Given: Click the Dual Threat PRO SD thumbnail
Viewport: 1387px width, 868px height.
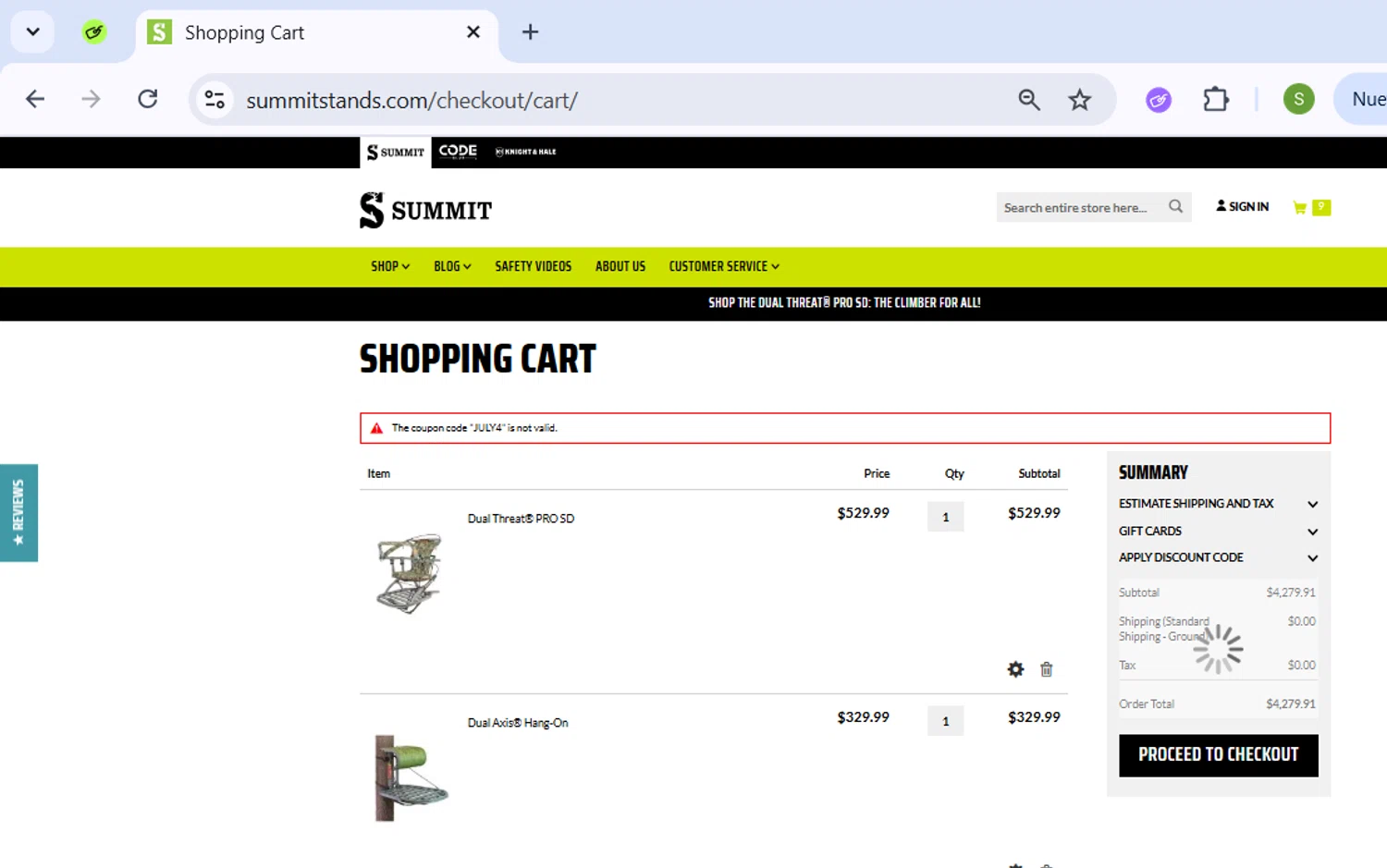Looking at the screenshot, I should (x=410, y=573).
